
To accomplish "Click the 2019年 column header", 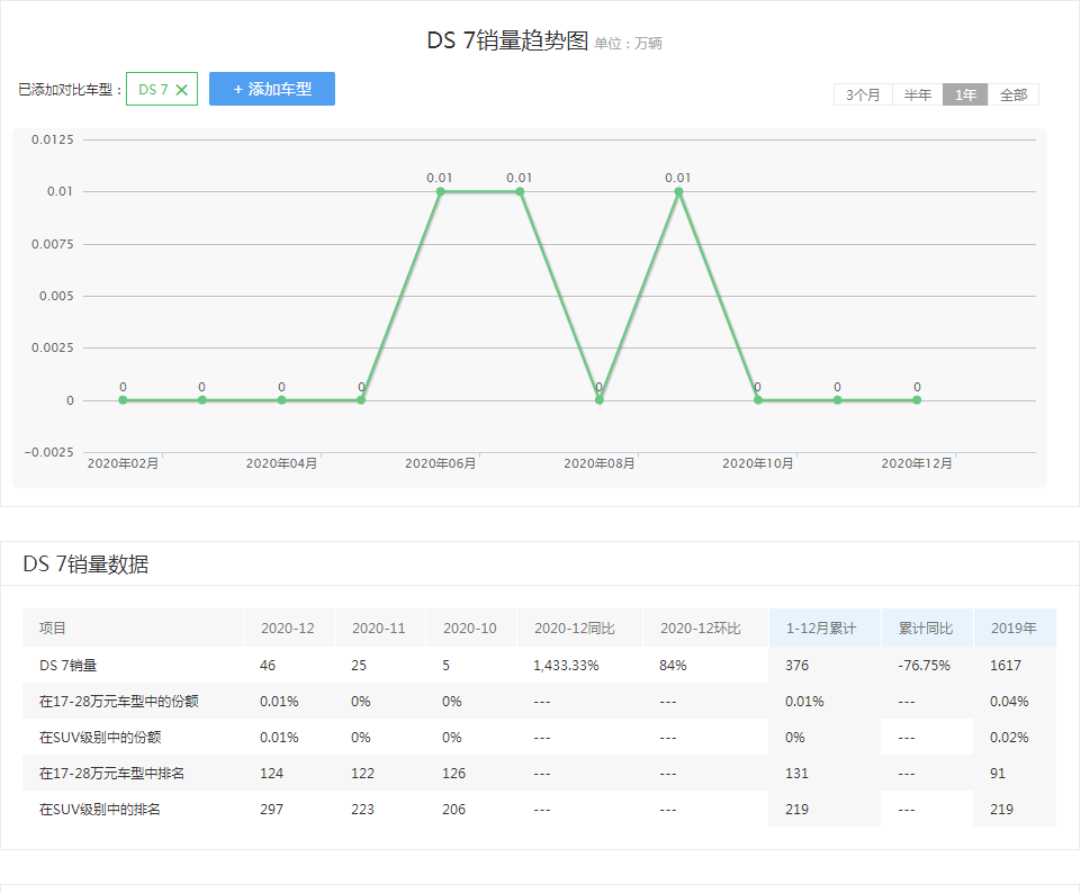I will pos(1013,629).
